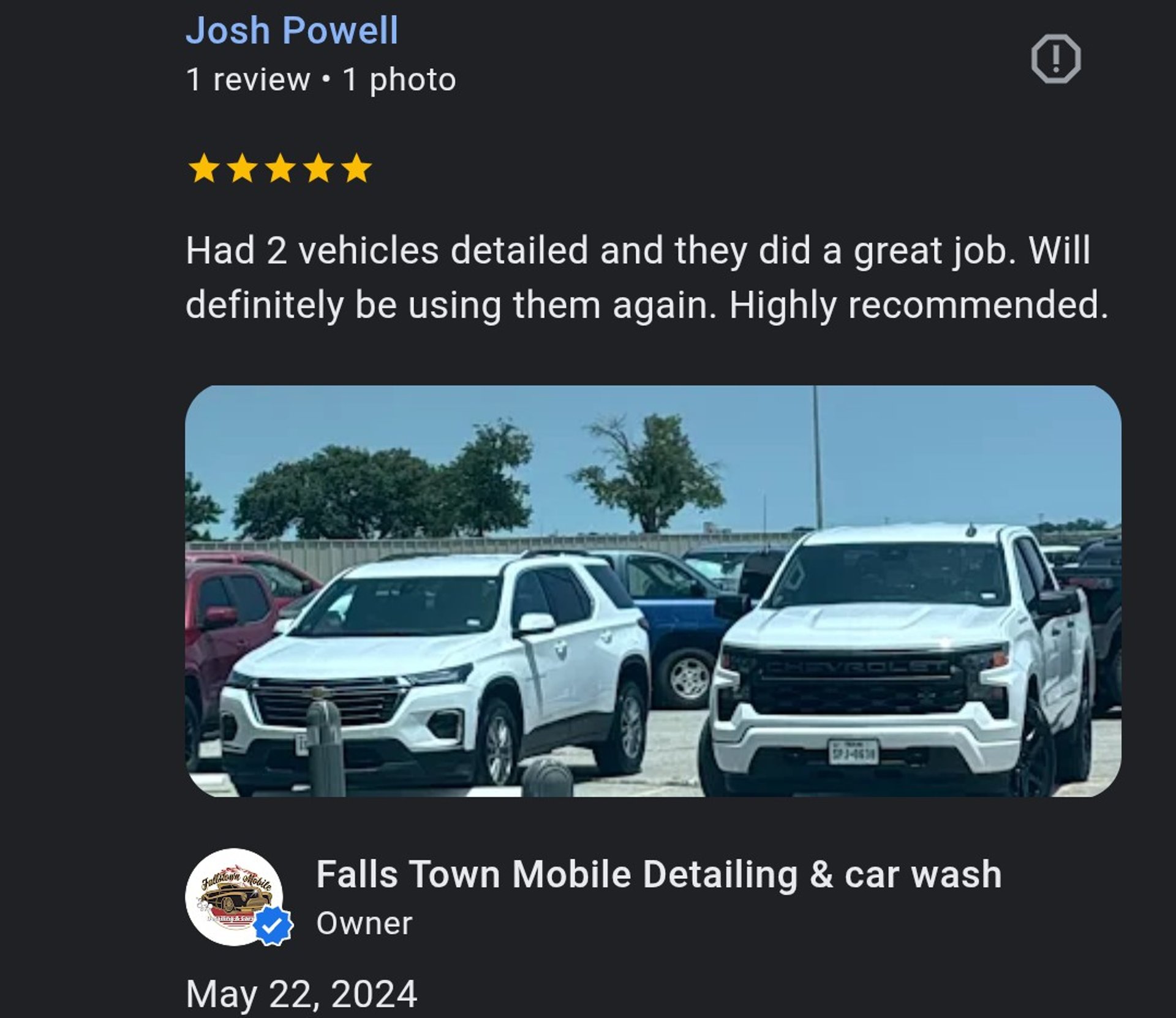This screenshot has width=1176, height=1018.
Task: Open Josh Powell's reviewer profile
Action: click(x=292, y=30)
